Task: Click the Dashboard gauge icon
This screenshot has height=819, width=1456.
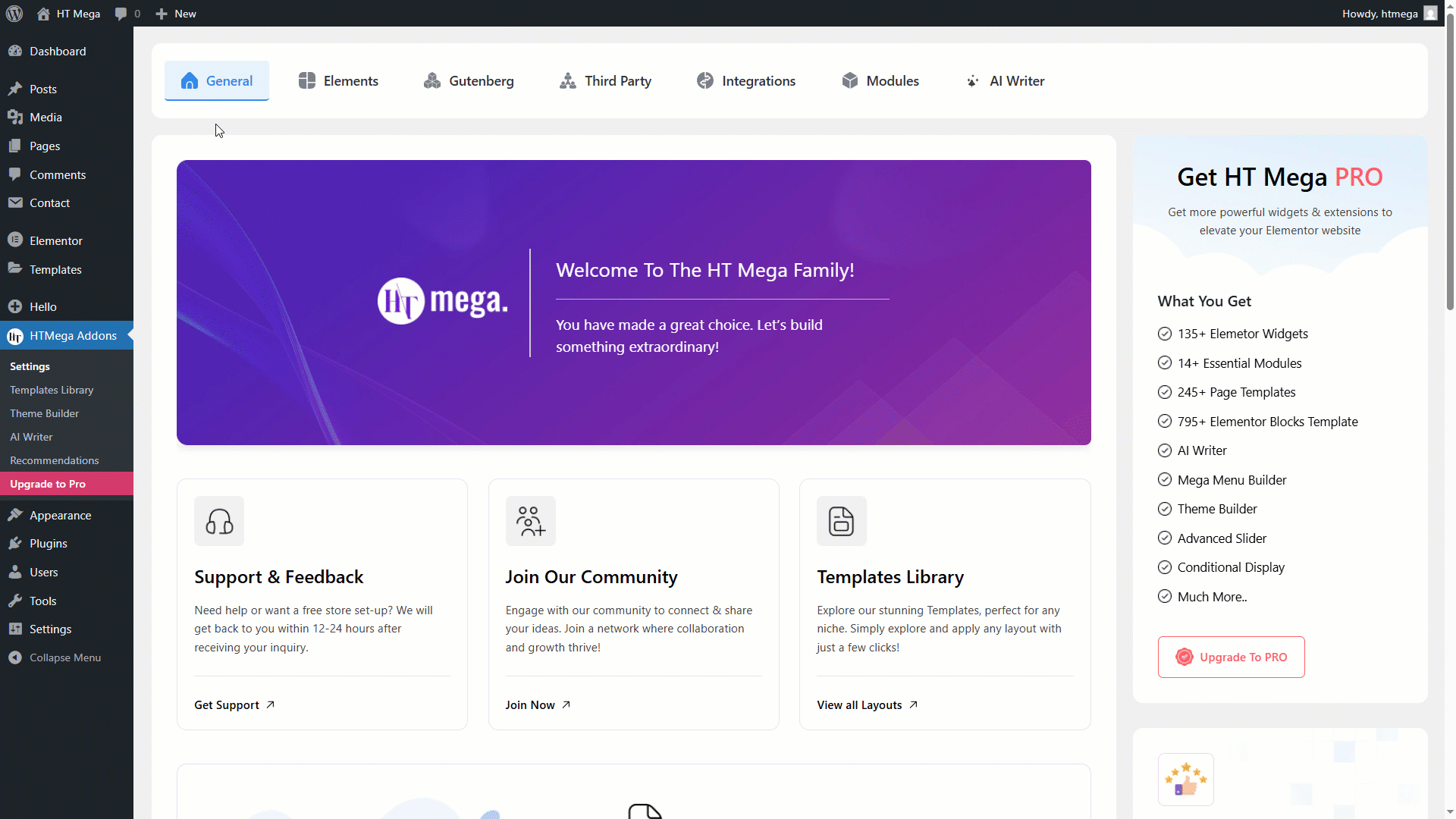Action: 15,51
